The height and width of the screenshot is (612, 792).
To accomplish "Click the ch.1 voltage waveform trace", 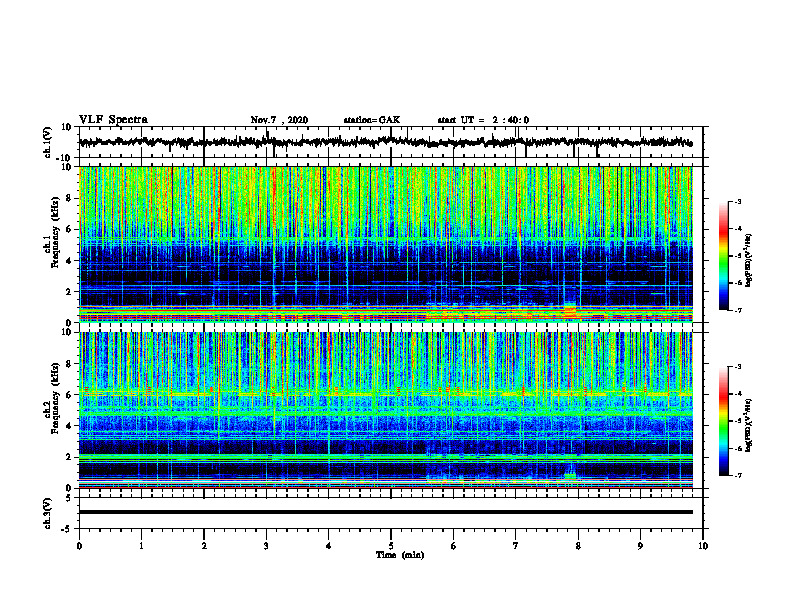I will 386,142.
